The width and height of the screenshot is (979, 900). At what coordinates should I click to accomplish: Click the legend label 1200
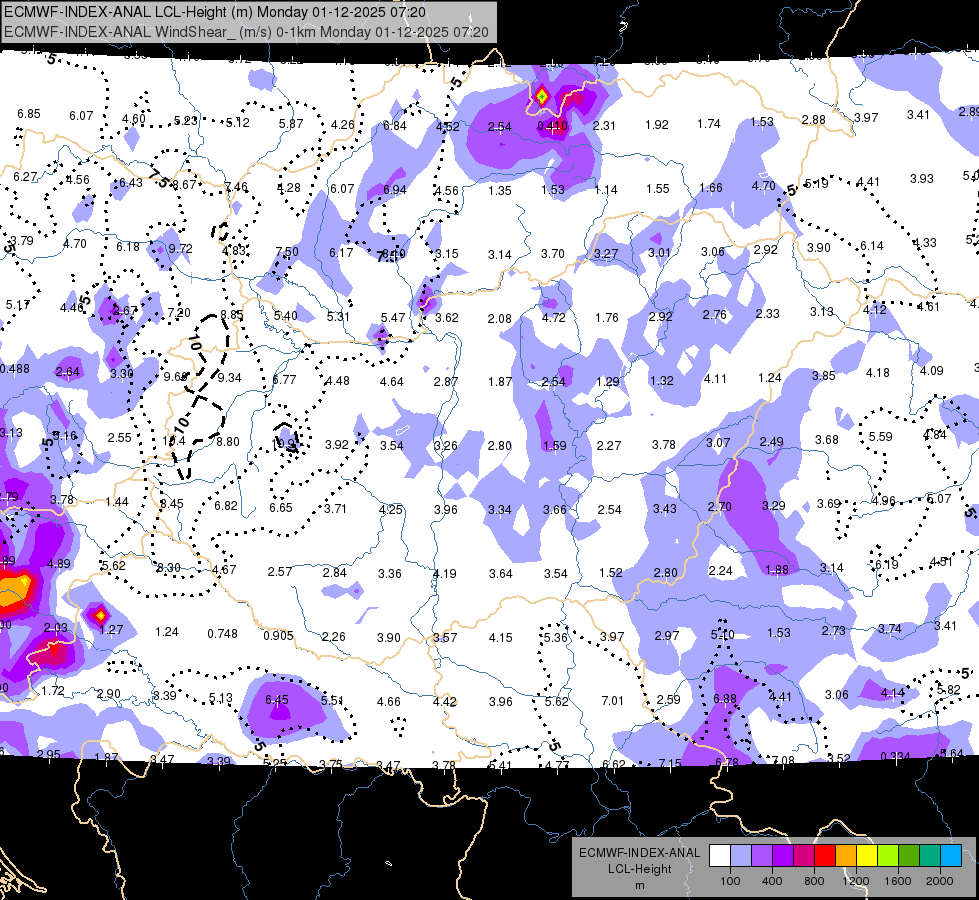[855, 881]
